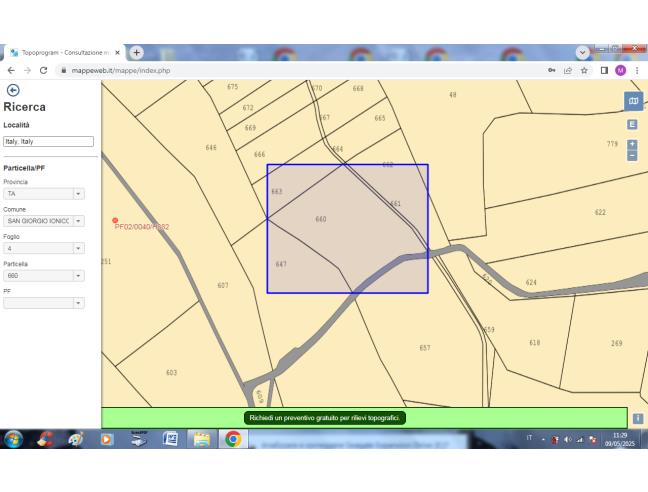Zoom in with the plus button
Screen dimensions: 648x492
click(632, 144)
